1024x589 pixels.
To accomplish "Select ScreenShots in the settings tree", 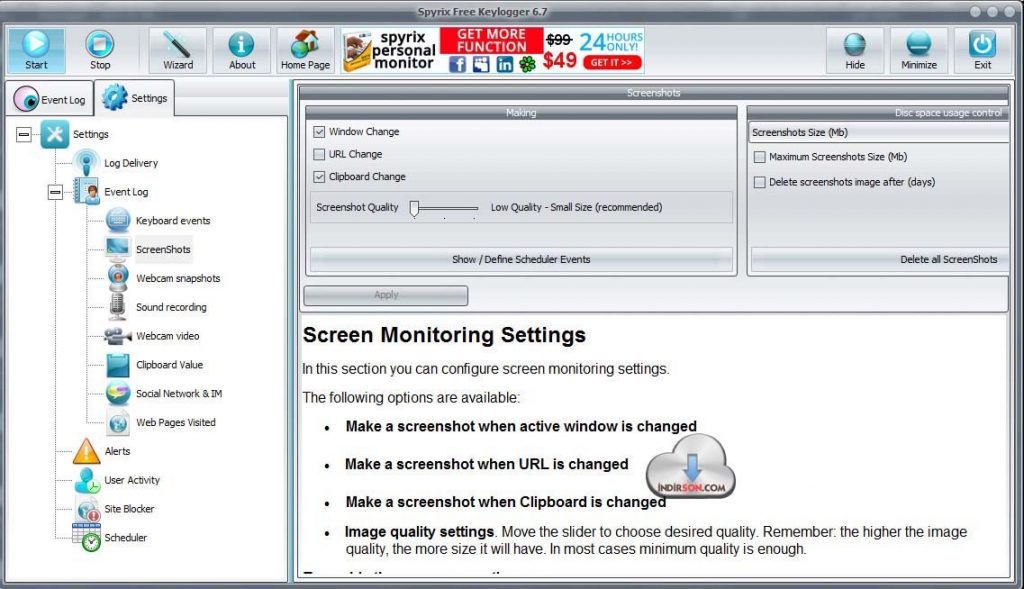I will tap(163, 249).
